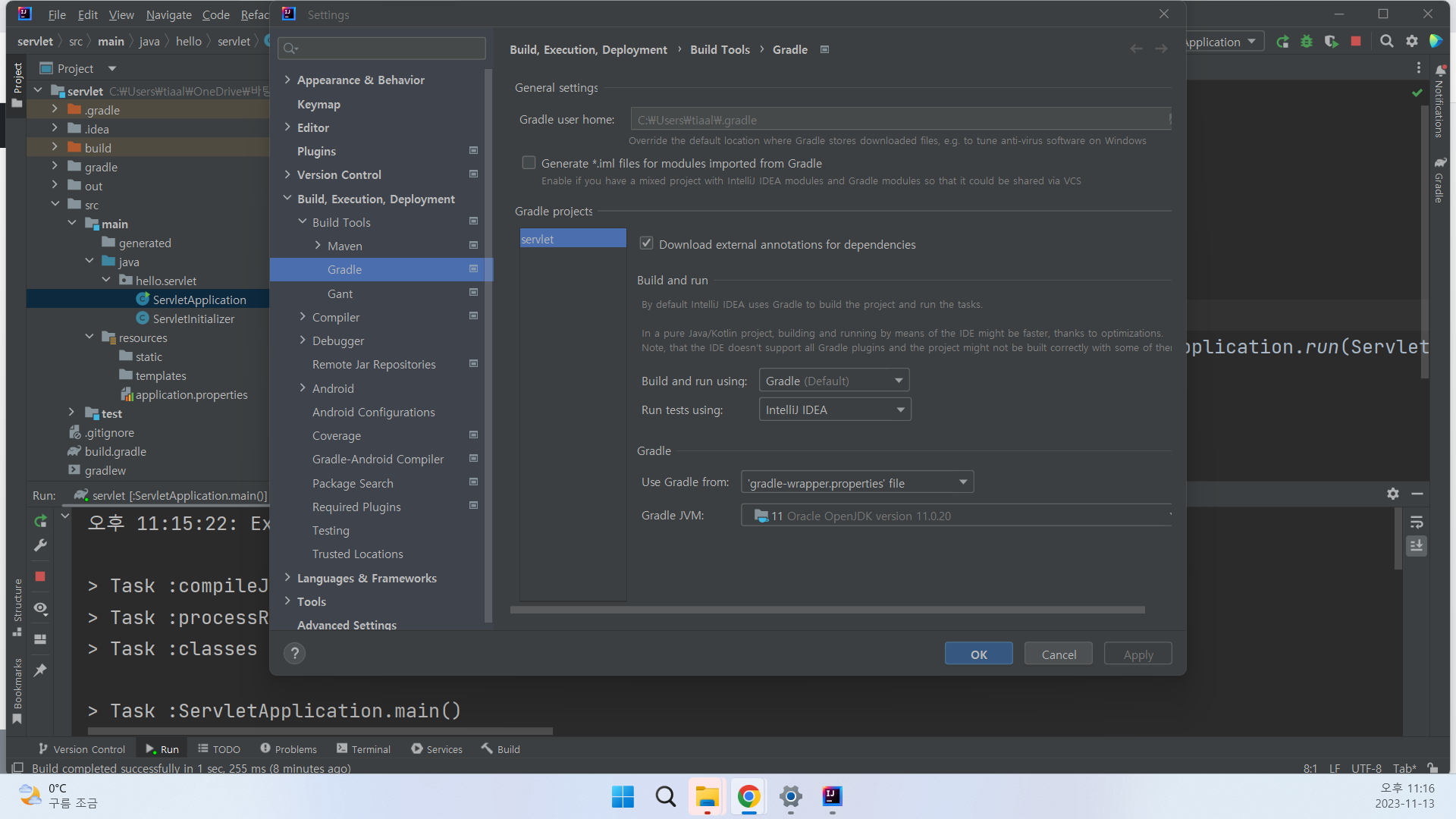1456x819 pixels.
Task: Switch to the Services tab
Action: (437, 749)
